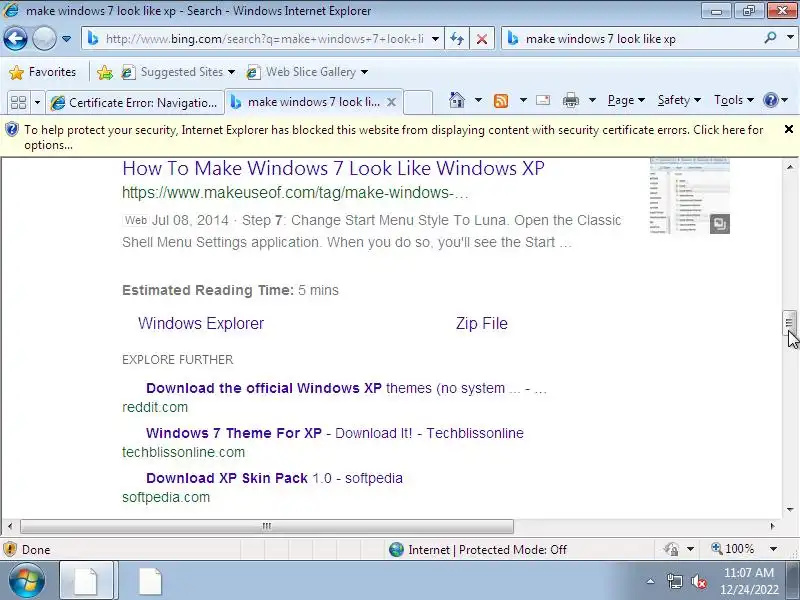
Task: Expand the feeds dropdown arrow
Action: click(523, 100)
